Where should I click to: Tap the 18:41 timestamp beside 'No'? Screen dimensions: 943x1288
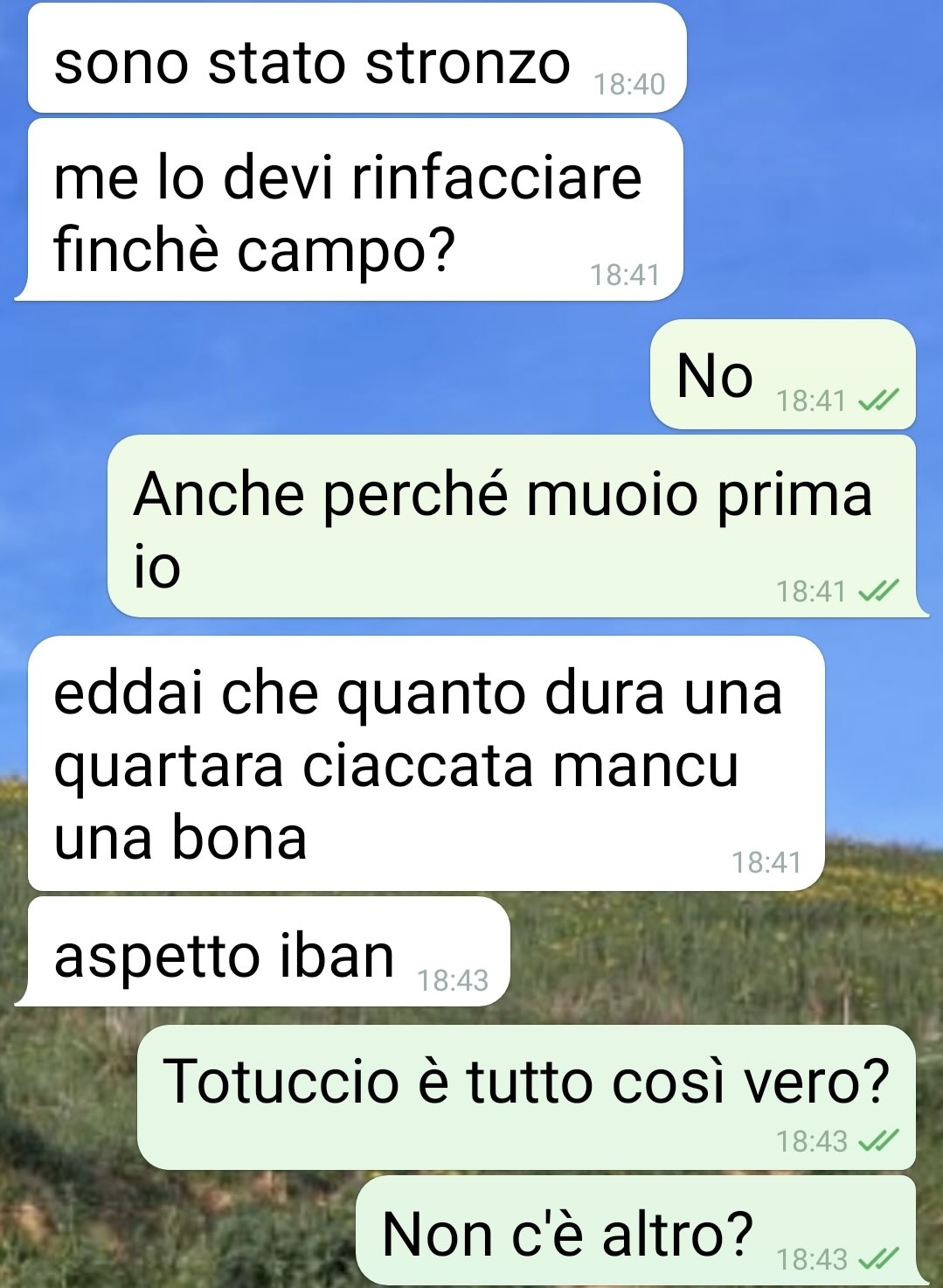(x=811, y=401)
